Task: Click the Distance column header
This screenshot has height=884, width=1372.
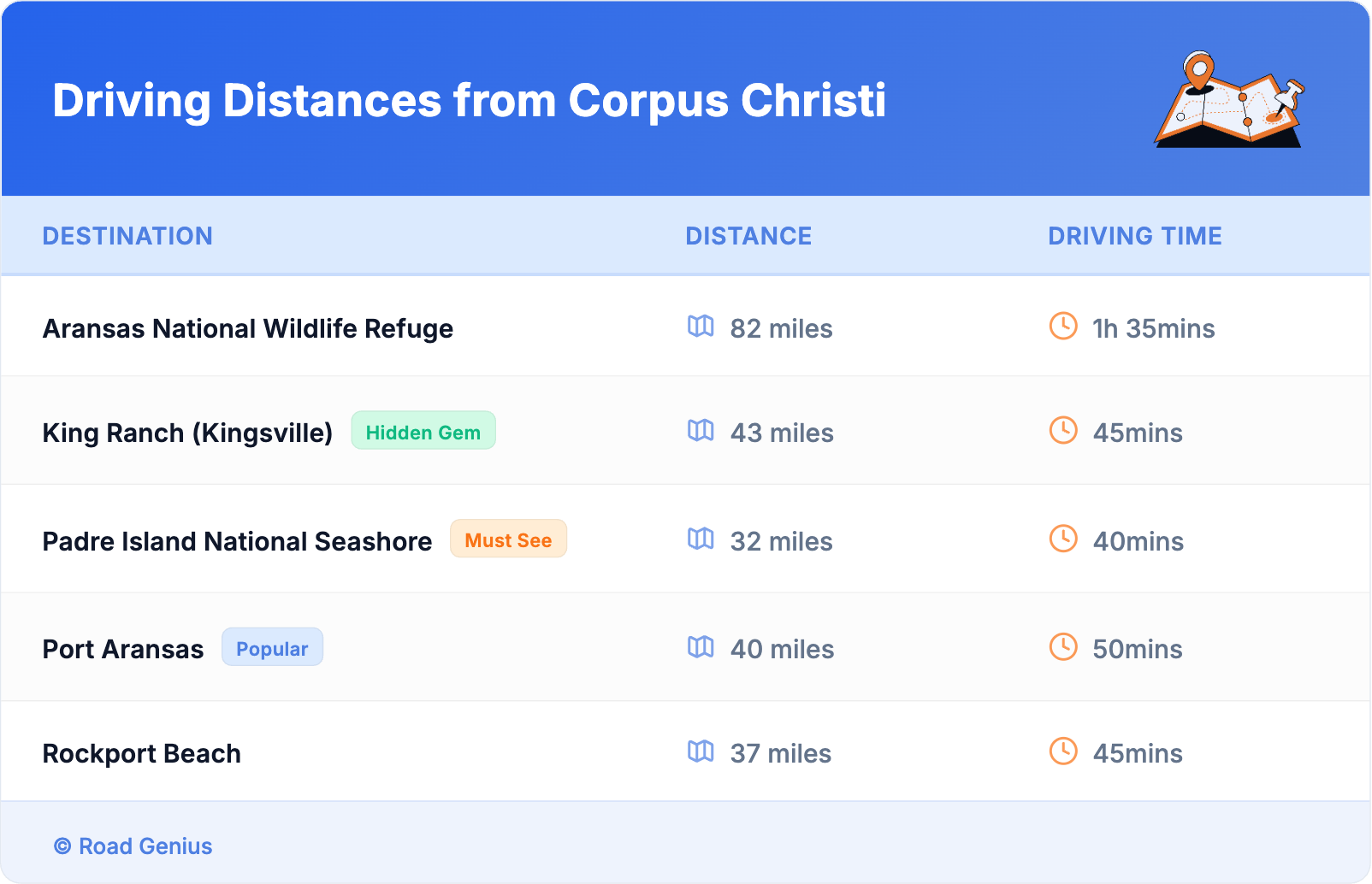Action: (x=748, y=236)
